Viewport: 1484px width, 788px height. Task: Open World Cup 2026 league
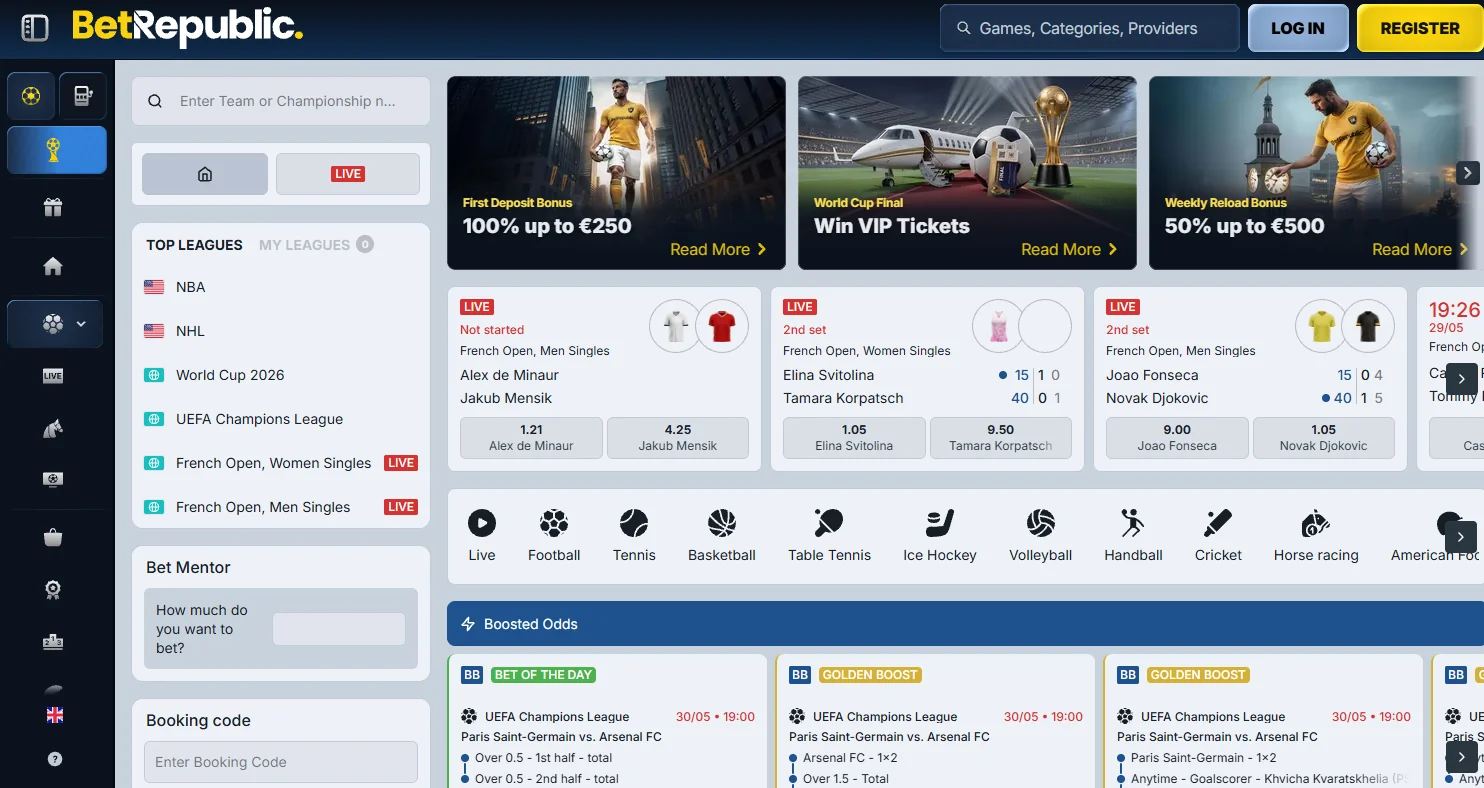(x=281, y=375)
